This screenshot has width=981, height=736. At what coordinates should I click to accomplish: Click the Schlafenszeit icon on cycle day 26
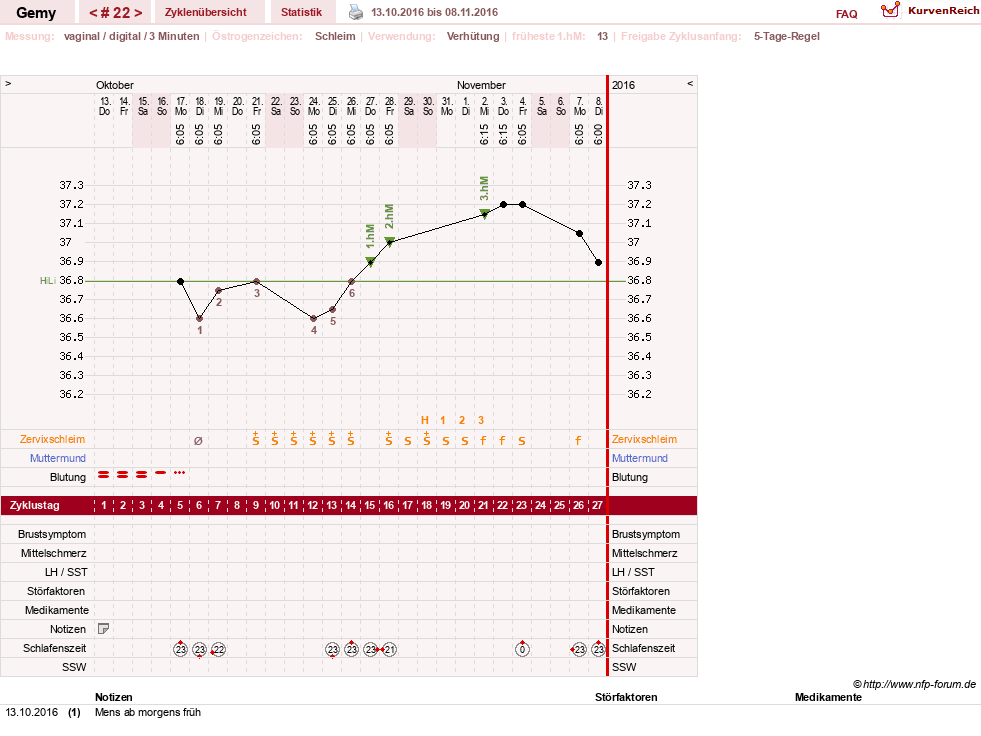(579, 650)
